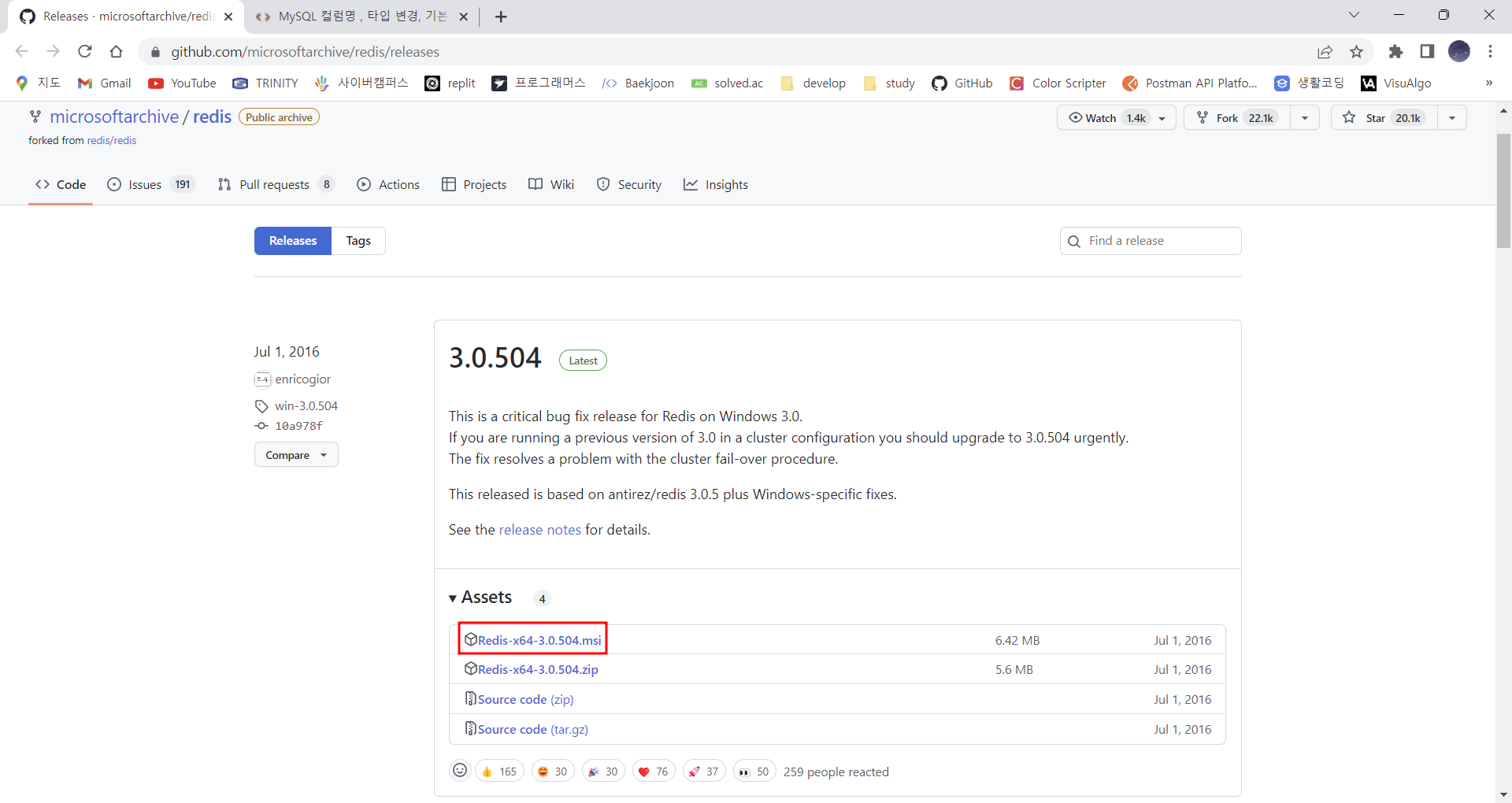Switch to the MySQL browser tab
1512x803 pixels.
coord(351,17)
